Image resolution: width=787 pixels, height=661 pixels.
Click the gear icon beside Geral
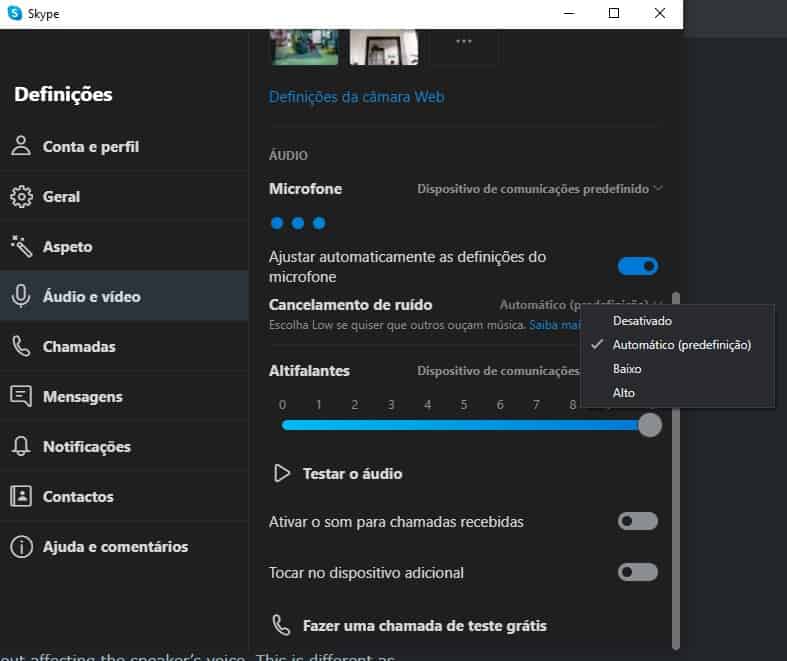click(x=21, y=196)
